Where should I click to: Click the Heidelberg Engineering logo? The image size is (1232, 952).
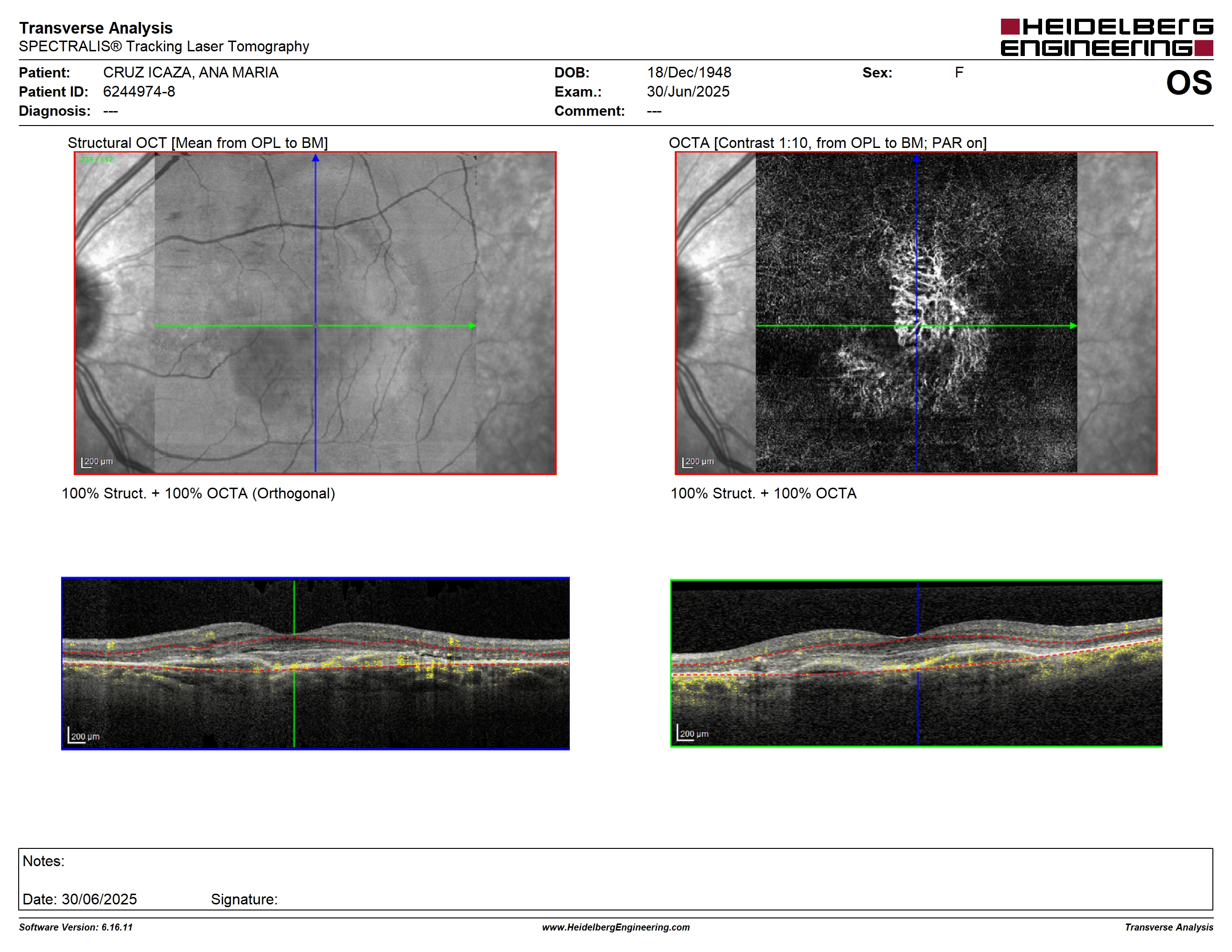1106,37
